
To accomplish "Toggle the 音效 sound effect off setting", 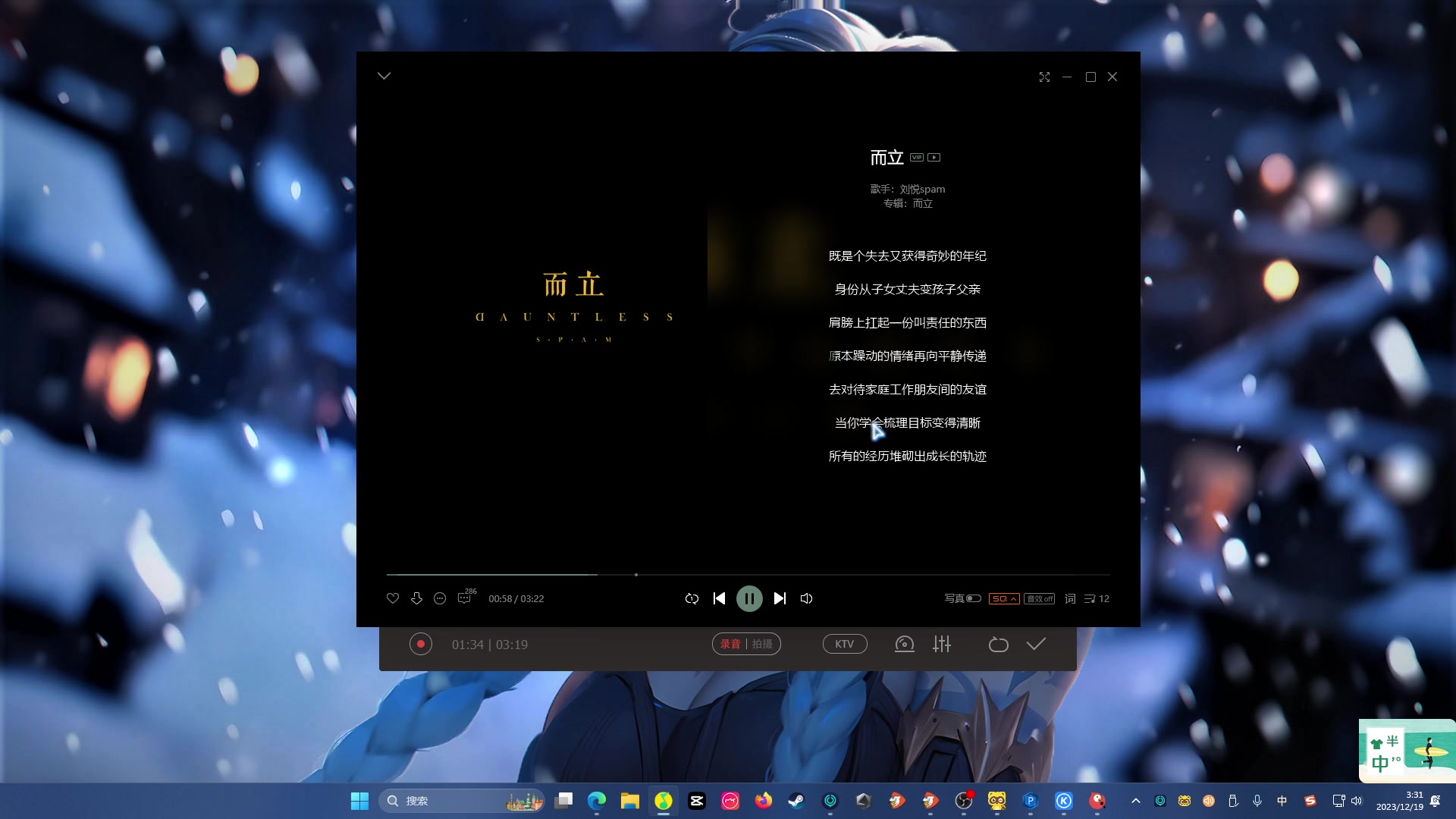I will [x=1039, y=598].
